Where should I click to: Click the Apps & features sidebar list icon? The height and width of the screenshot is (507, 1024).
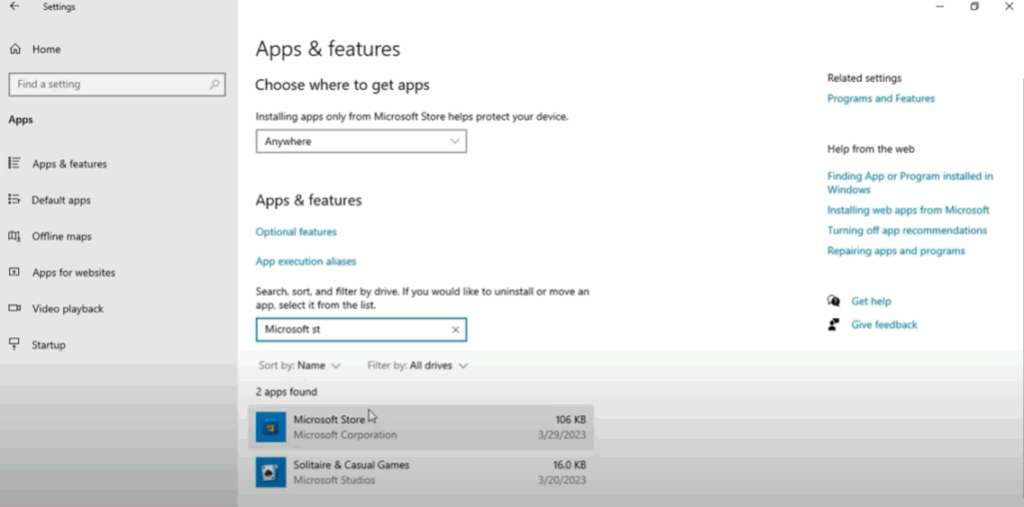point(14,163)
